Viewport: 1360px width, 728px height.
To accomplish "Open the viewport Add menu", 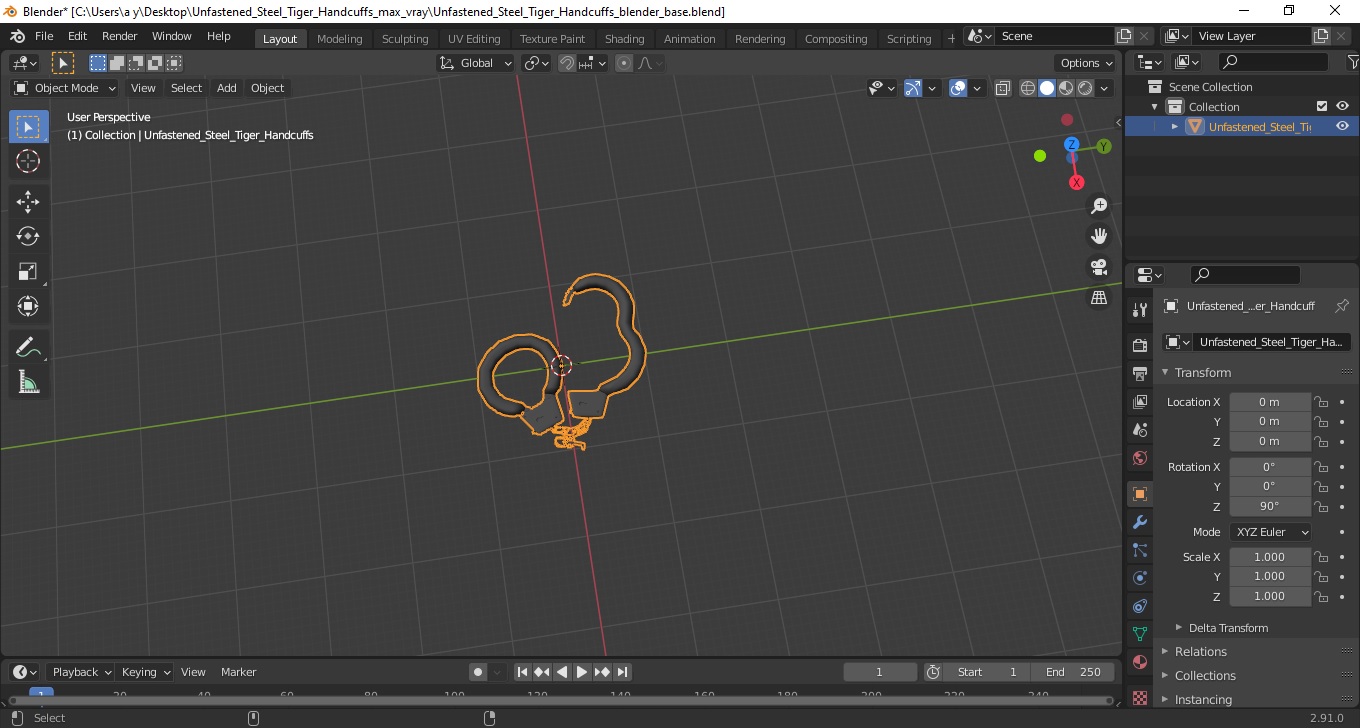I will (x=227, y=88).
